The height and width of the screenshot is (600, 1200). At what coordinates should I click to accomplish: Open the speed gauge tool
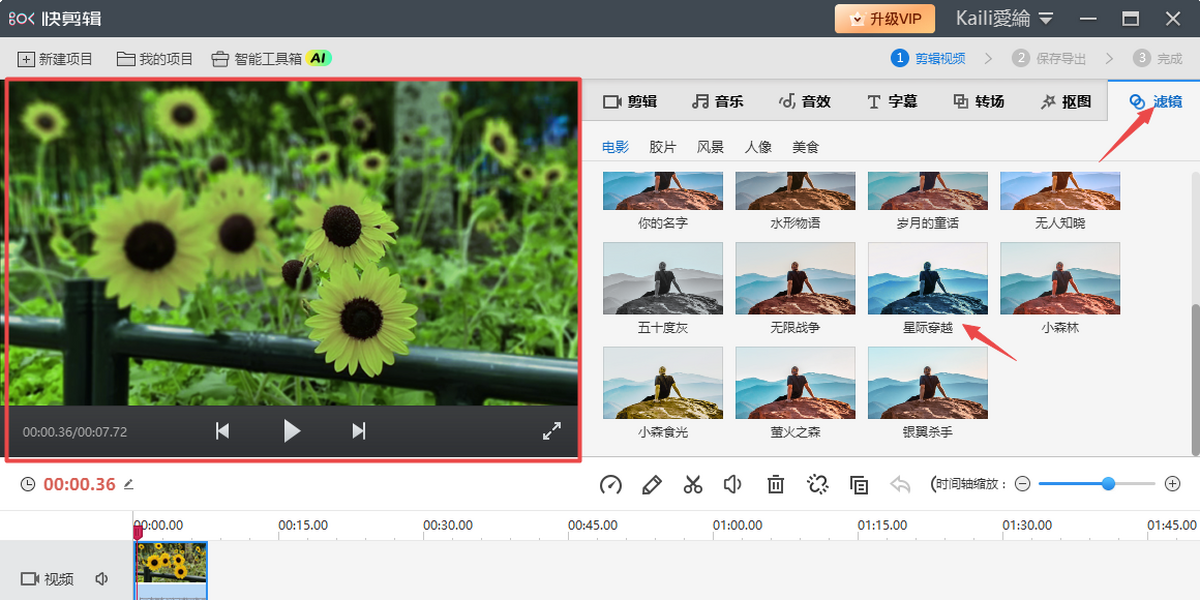coord(611,485)
